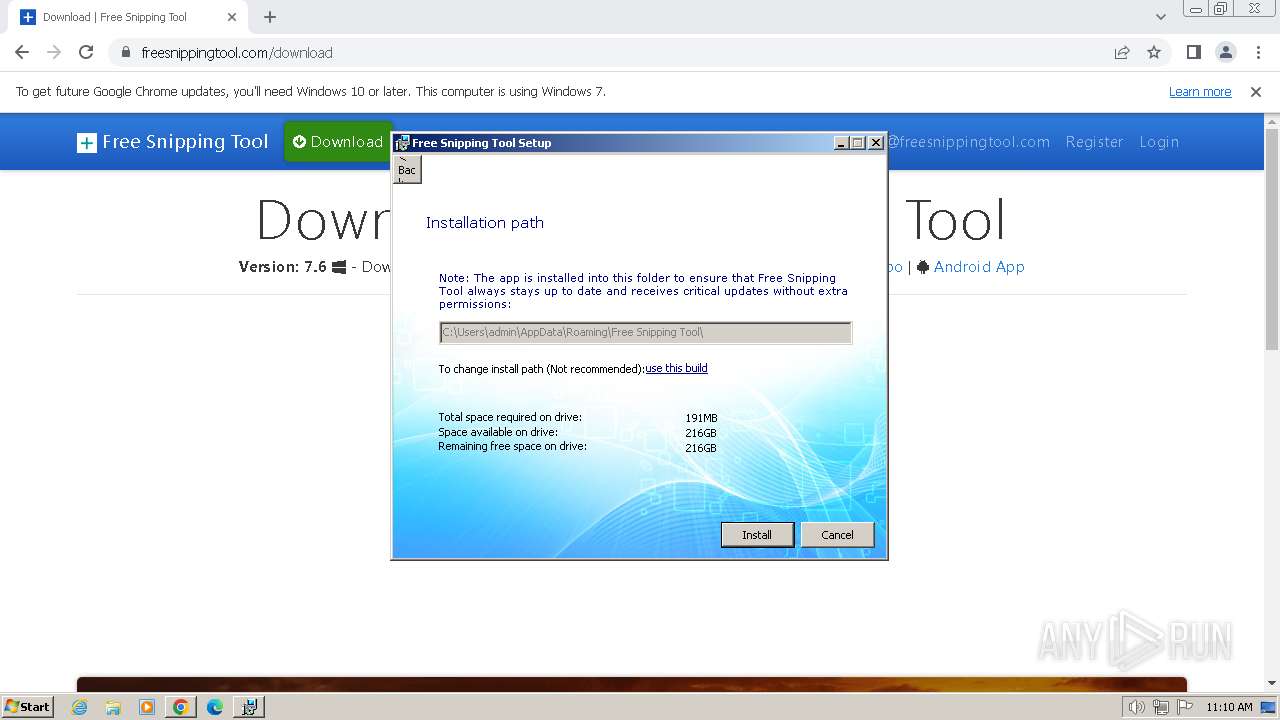
Task: Click '191MB' total space value
Action: (x=701, y=418)
